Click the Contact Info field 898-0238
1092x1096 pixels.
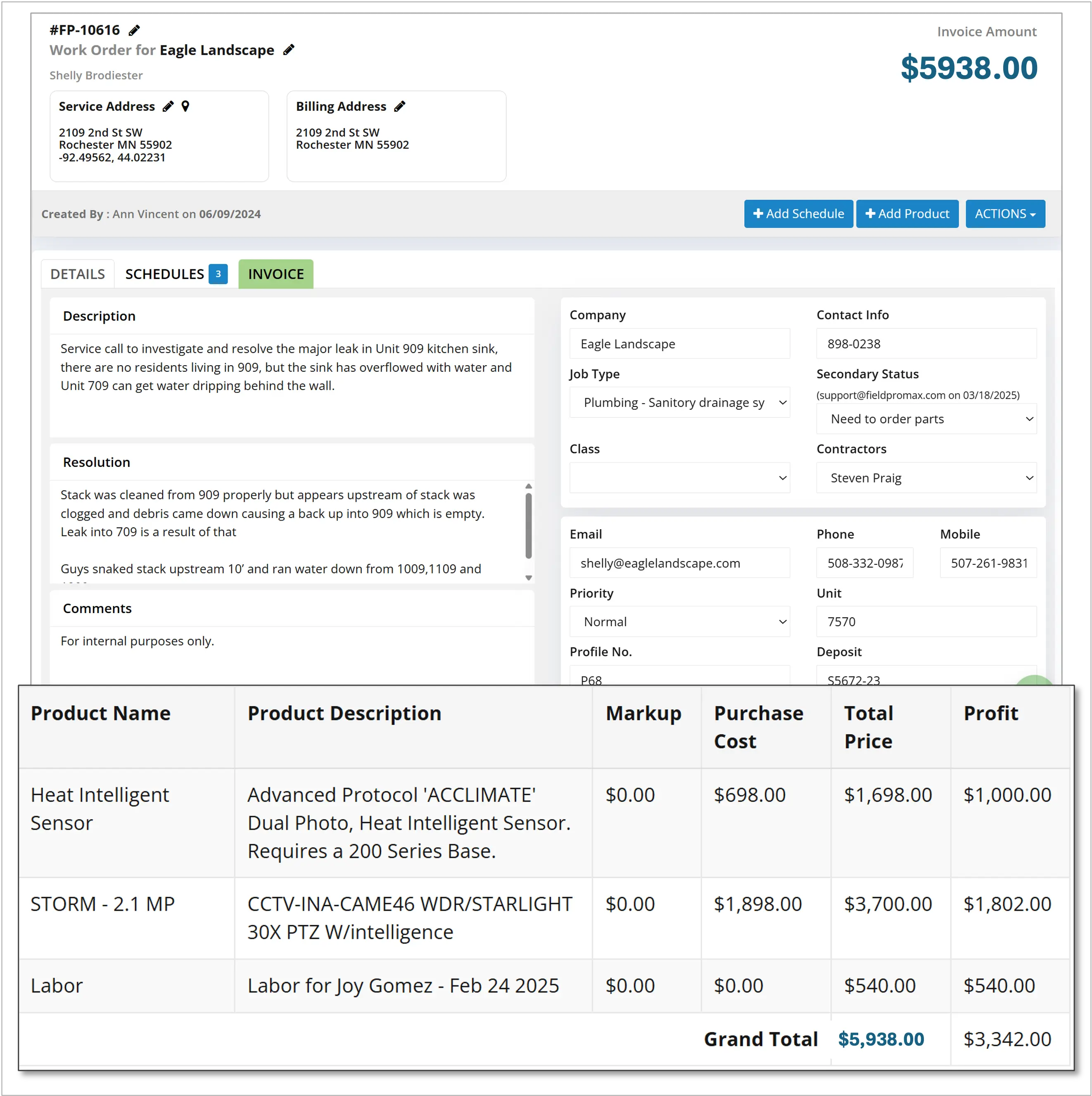926,344
